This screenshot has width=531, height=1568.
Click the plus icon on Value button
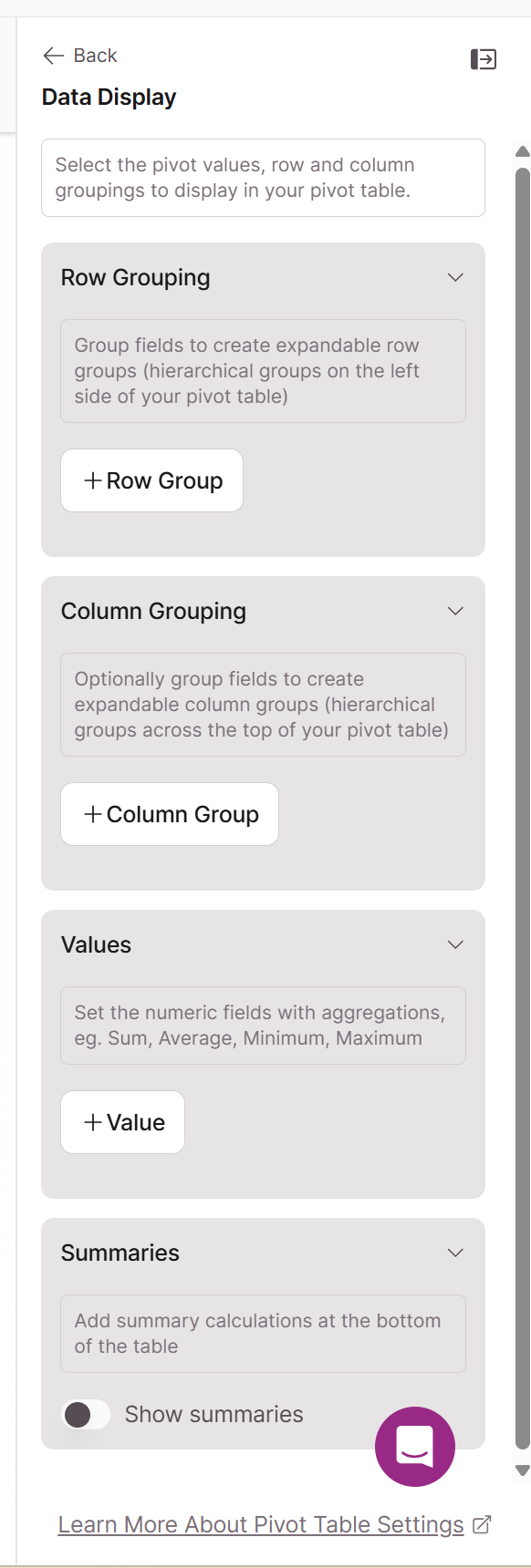(92, 1122)
